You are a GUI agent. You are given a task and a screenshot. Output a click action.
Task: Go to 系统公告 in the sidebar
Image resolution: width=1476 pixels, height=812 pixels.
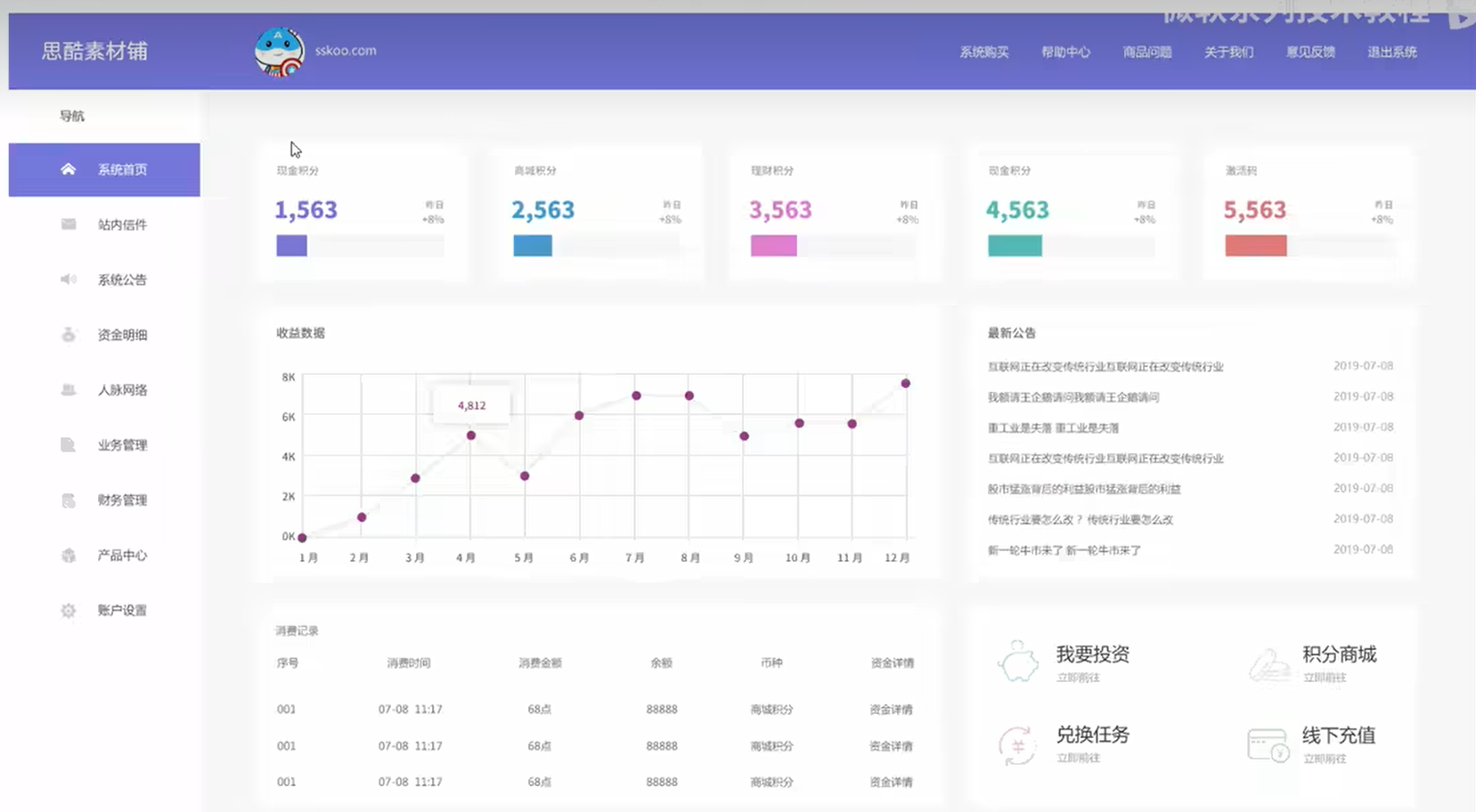[x=104, y=280]
